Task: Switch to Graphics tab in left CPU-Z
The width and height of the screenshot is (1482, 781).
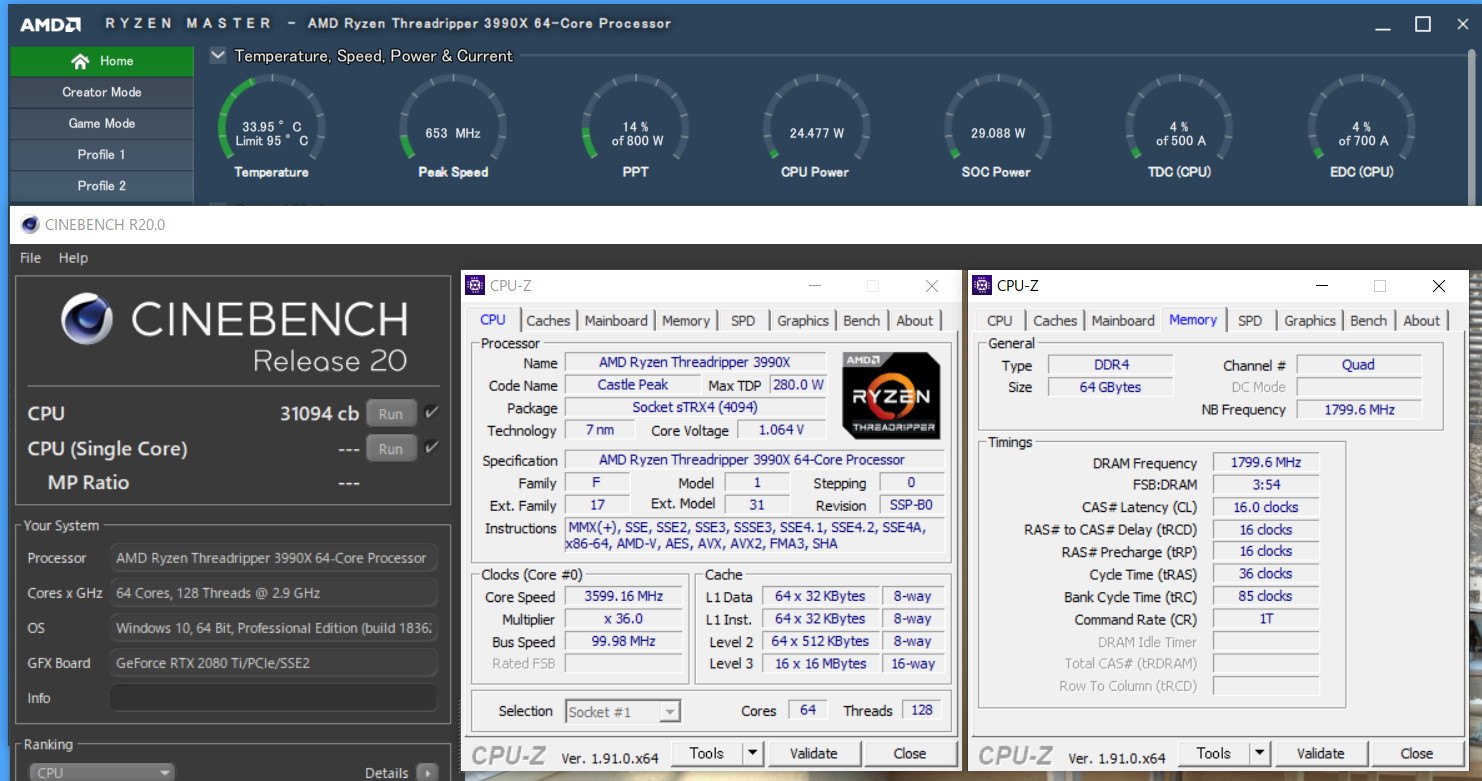Action: 803,321
